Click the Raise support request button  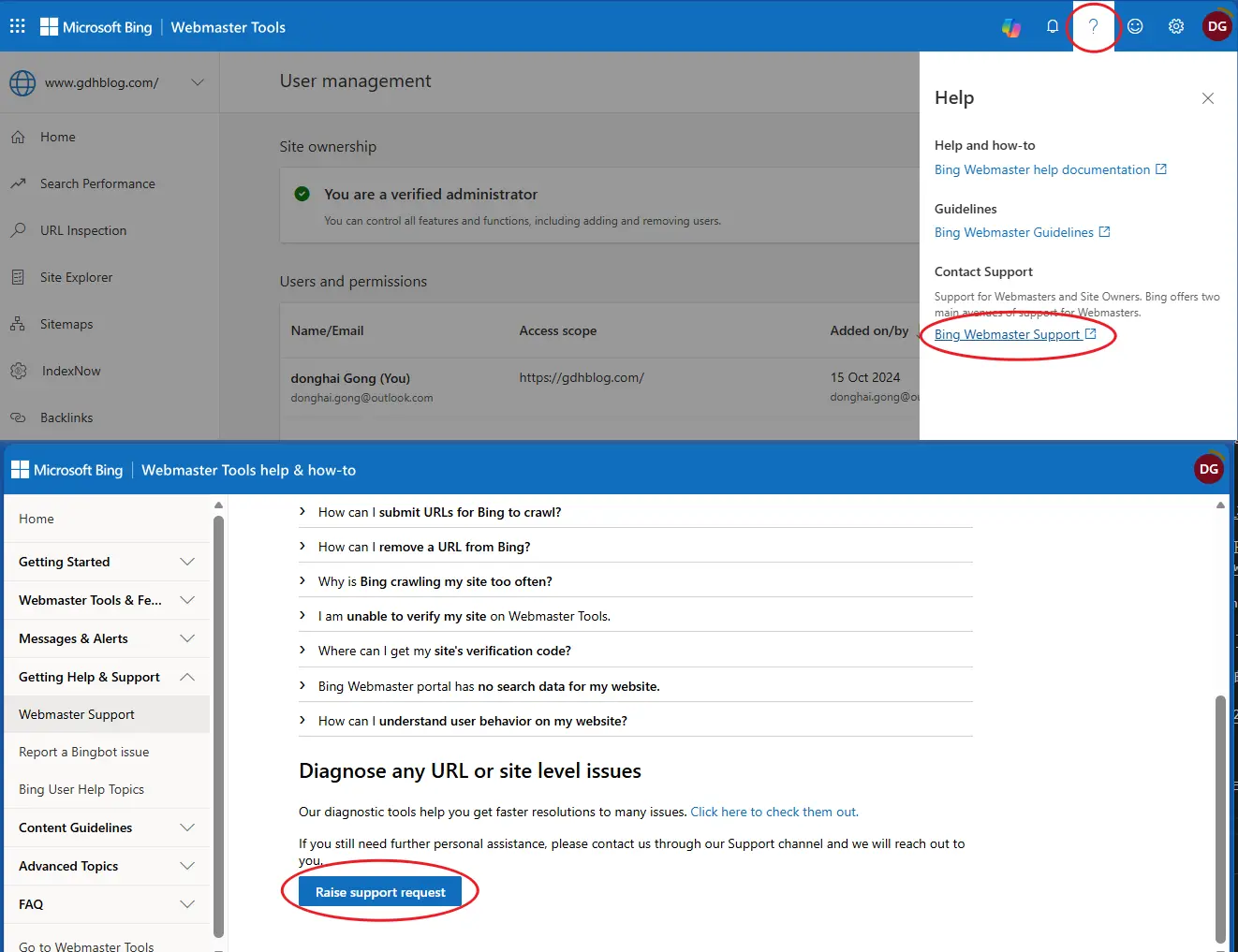click(x=379, y=891)
